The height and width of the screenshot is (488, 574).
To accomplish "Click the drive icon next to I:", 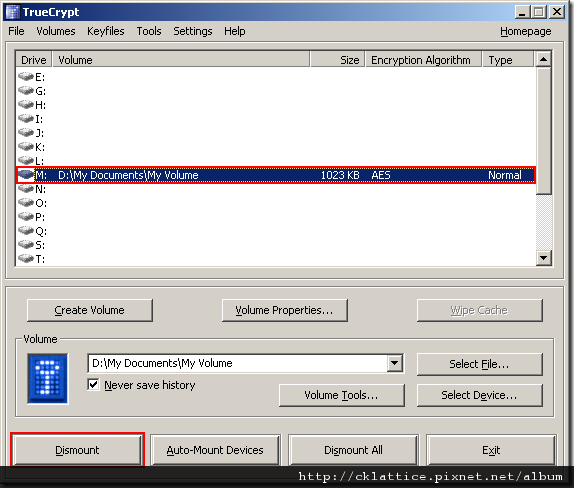I will click(x=26, y=119).
